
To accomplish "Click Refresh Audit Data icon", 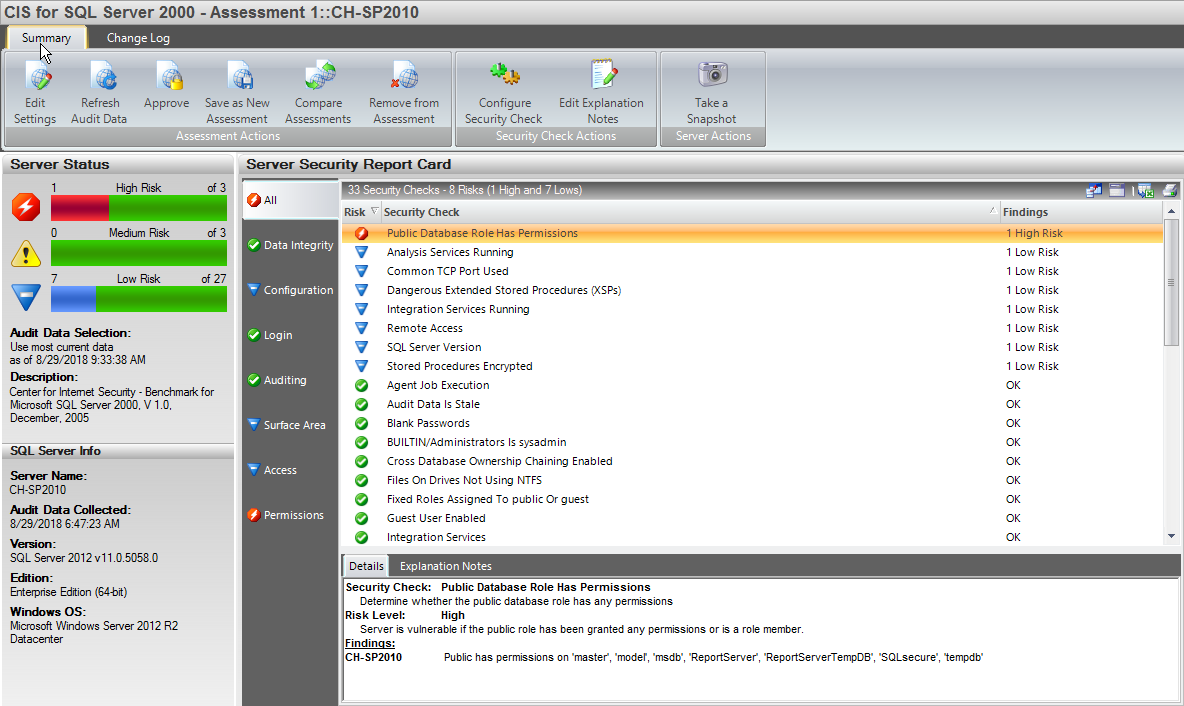I will (x=104, y=76).
